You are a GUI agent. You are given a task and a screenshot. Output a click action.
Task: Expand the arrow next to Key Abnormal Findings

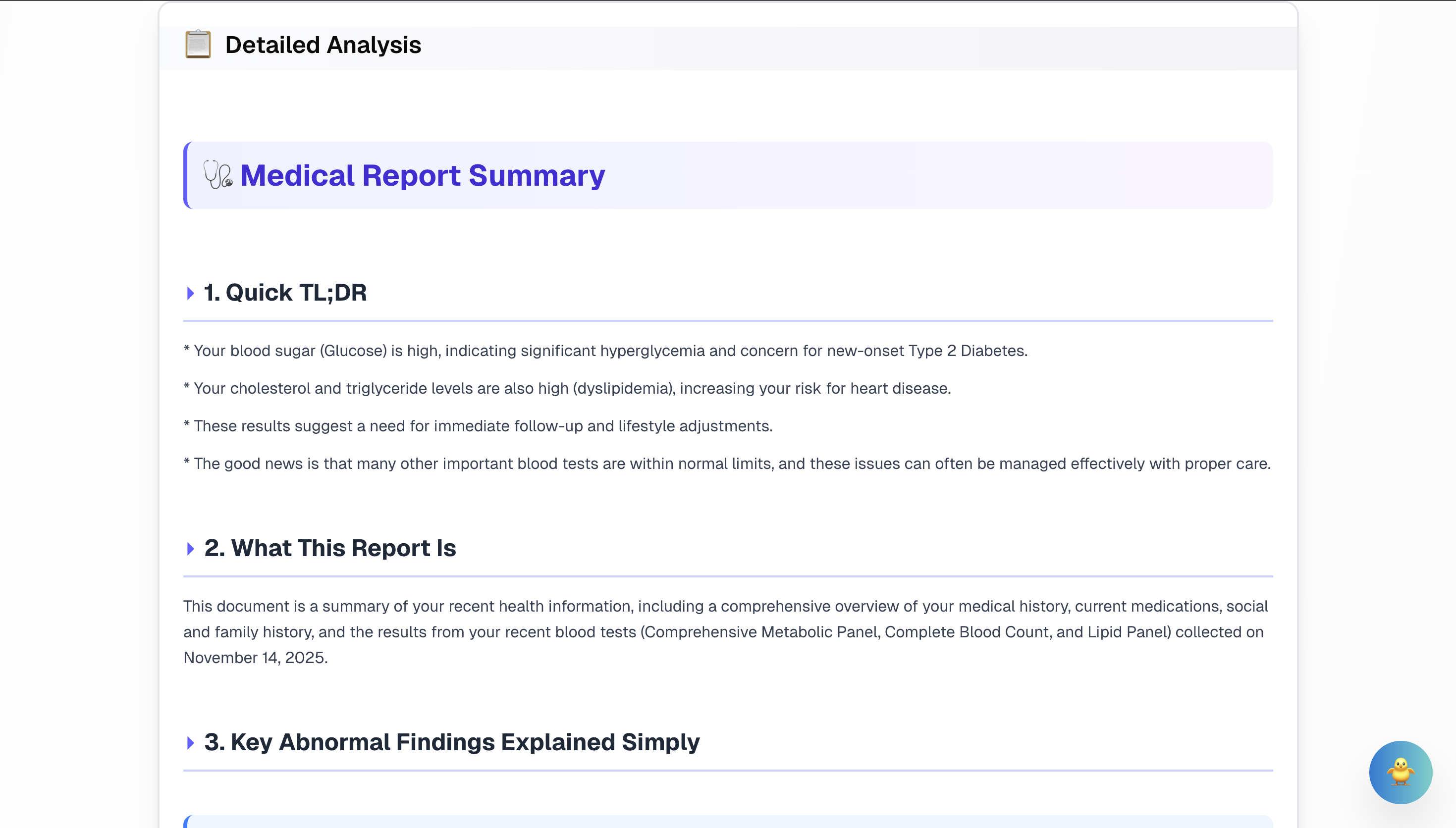click(191, 743)
